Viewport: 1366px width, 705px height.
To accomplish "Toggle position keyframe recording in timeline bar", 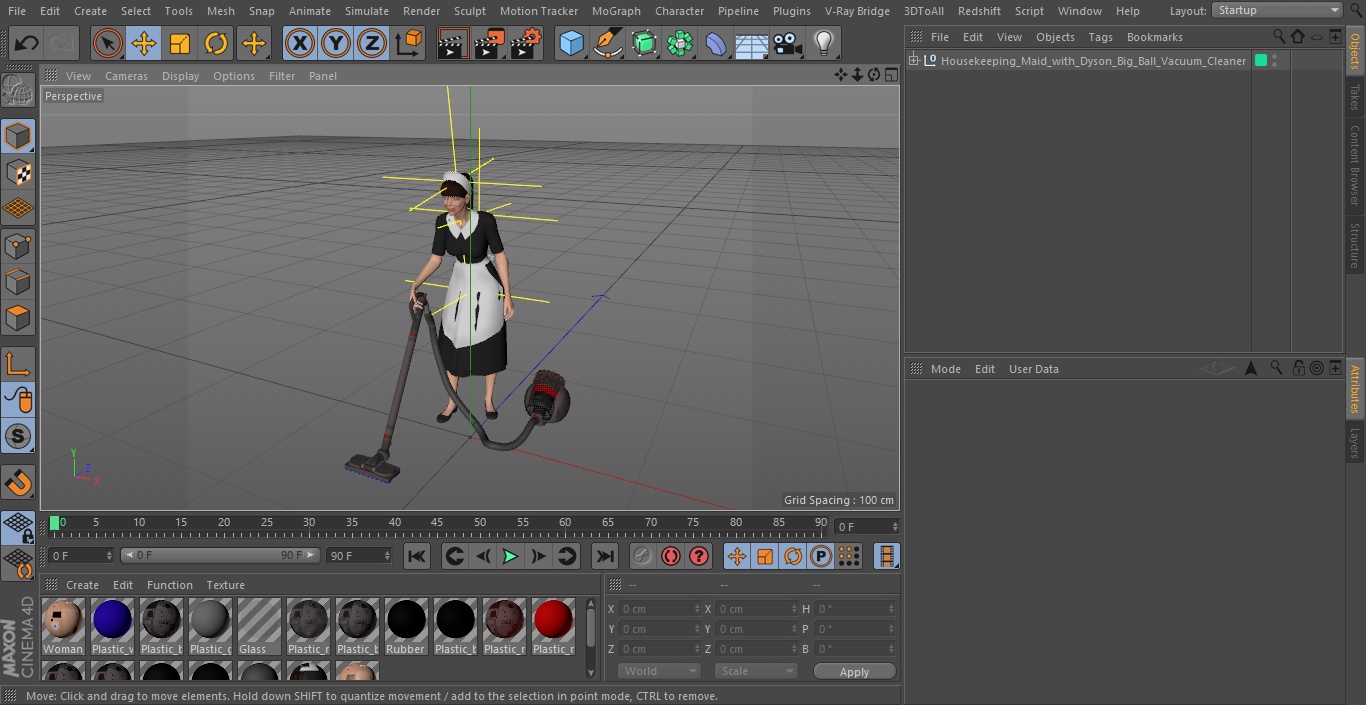I will (x=737, y=556).
